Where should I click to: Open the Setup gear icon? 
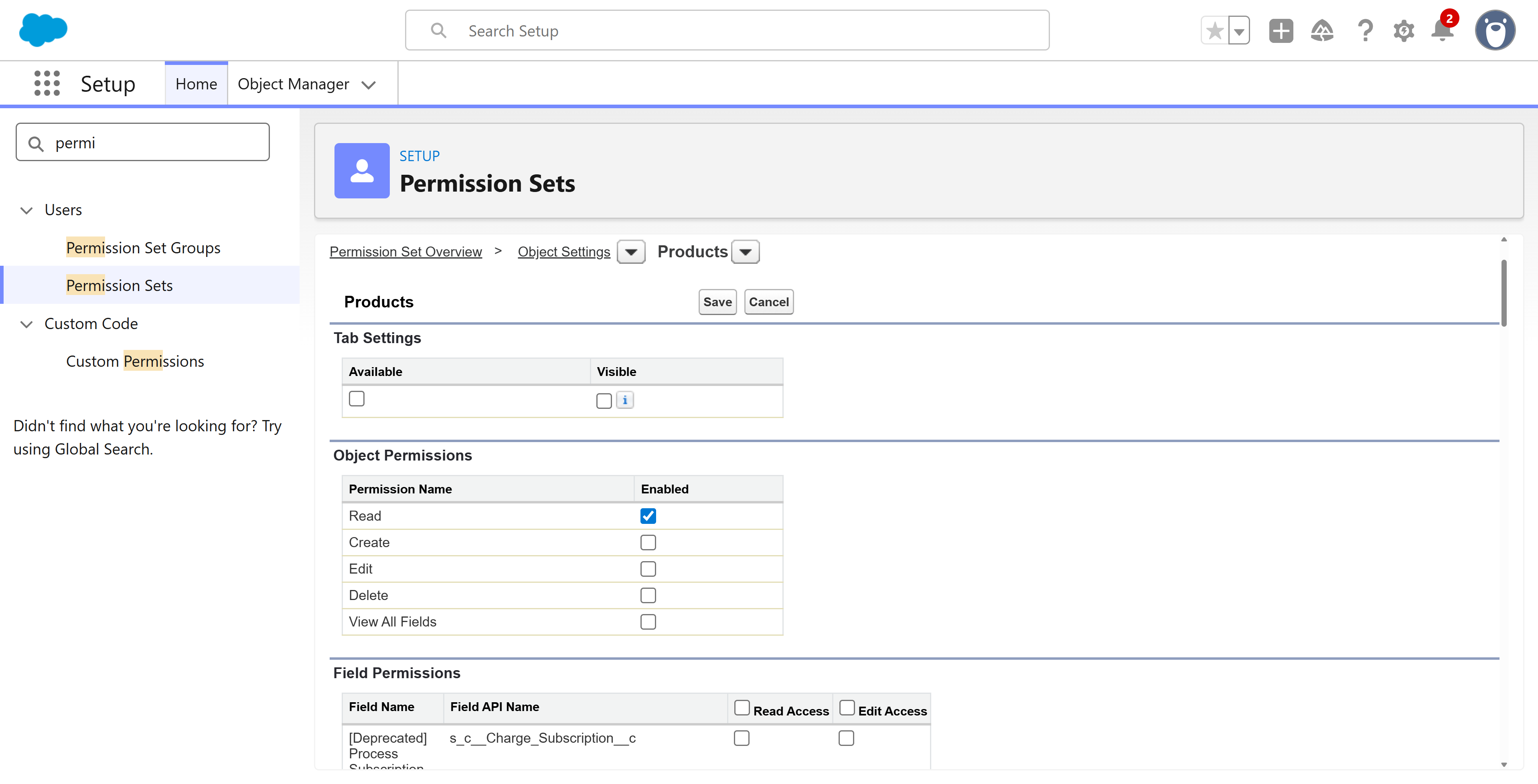1404,30
